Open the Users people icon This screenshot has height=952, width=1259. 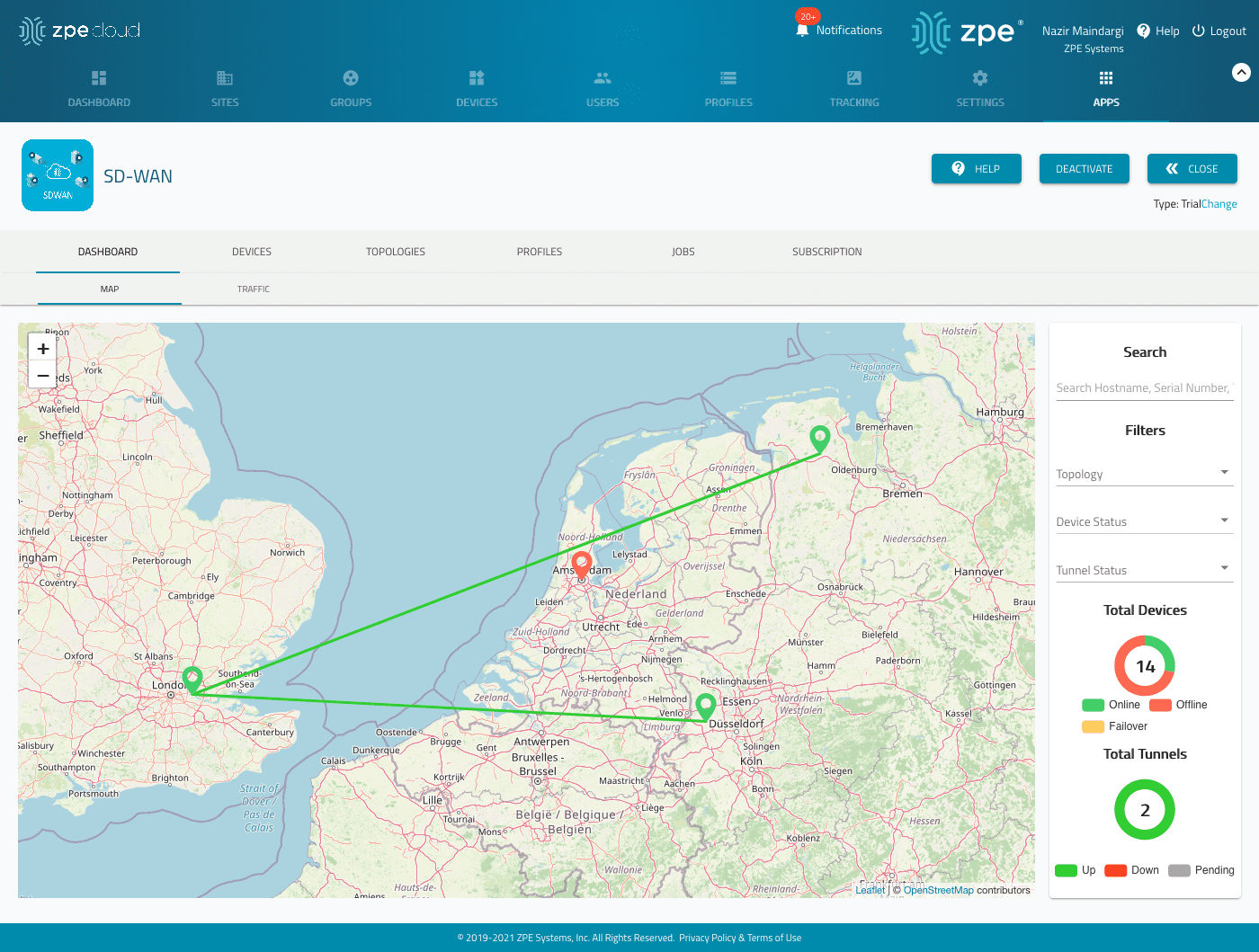[x=603, y=78]
